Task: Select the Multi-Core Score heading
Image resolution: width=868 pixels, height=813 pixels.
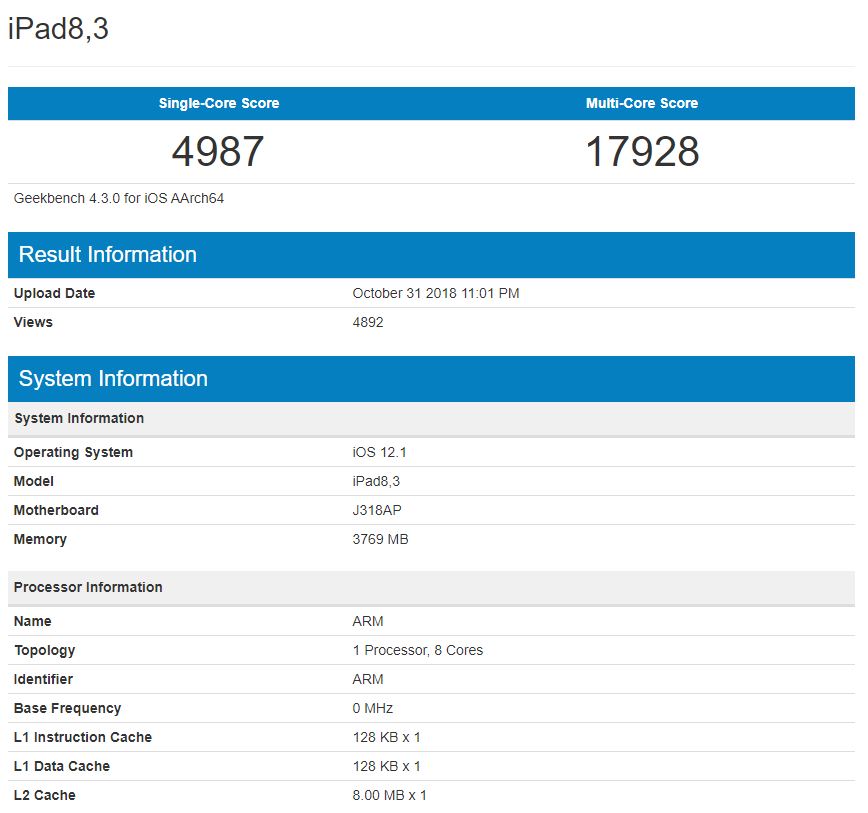Action: 642,103
